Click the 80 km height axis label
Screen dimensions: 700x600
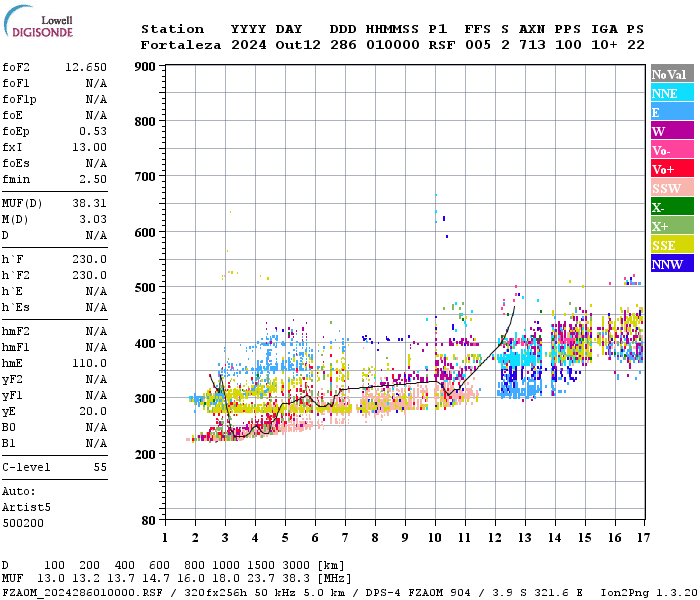click(x=149, y=521)
